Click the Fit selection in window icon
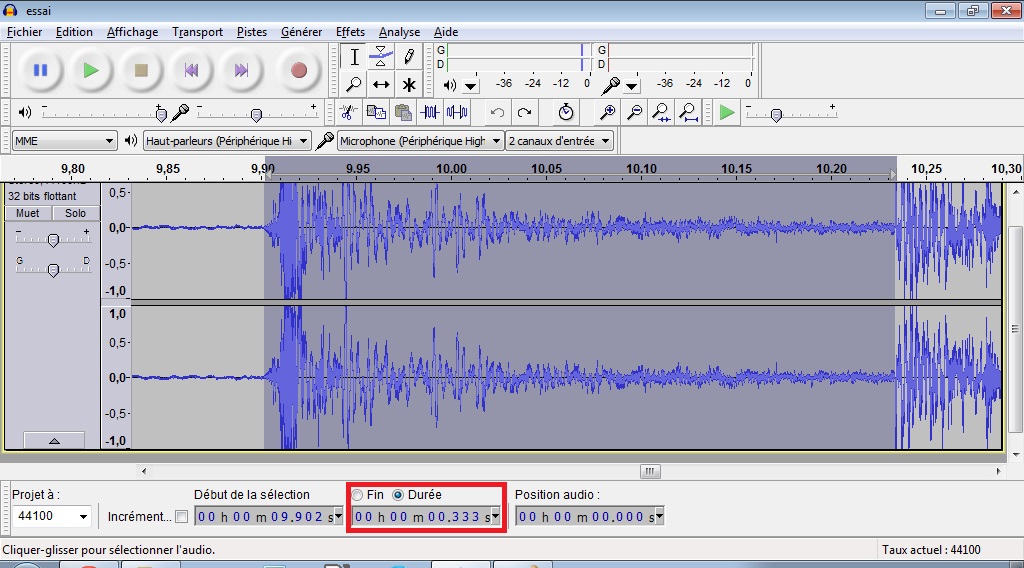1024x568 pixels. click(662, 112)
